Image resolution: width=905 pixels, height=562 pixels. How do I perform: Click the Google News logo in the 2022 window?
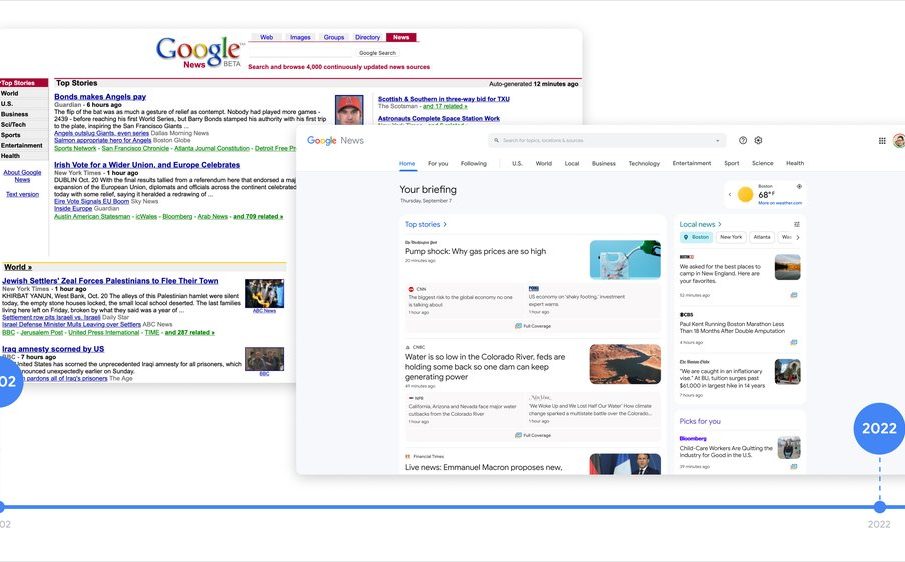[335, 140]
